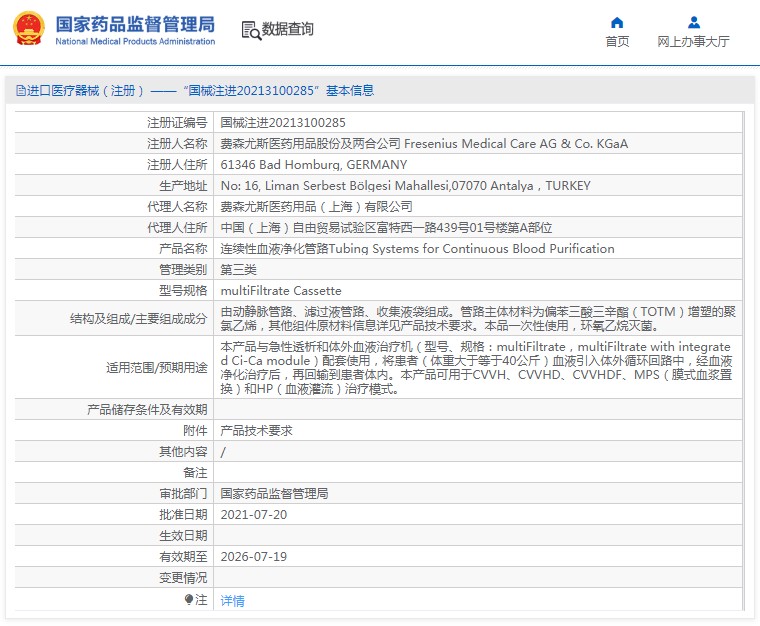Click the 管理类别 label
Screen dimensions: 760x626
tap(183, 270)
